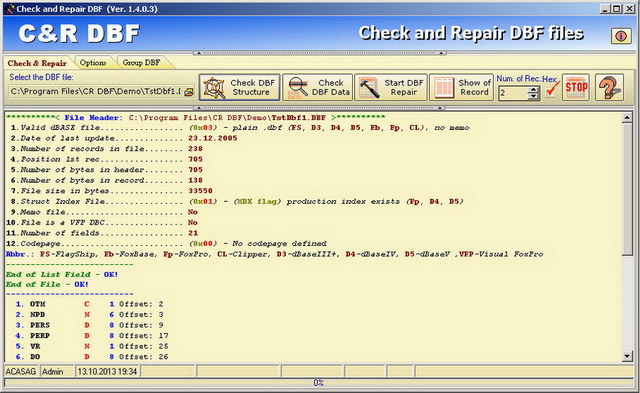
Task: Click the red STOP button
Action: [x=576, y=87]
